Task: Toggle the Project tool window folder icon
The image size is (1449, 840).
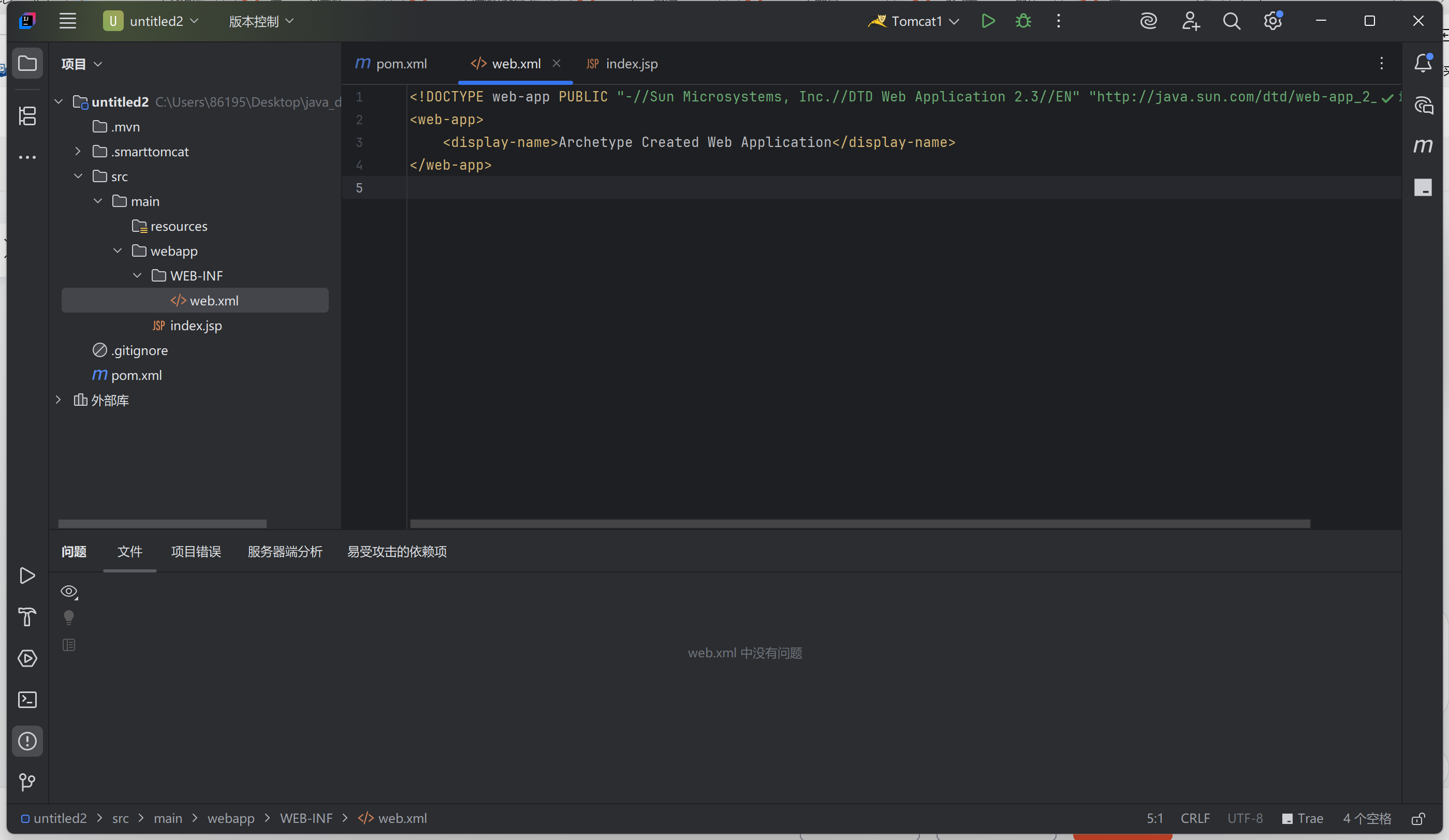Action: pos(27,63)
